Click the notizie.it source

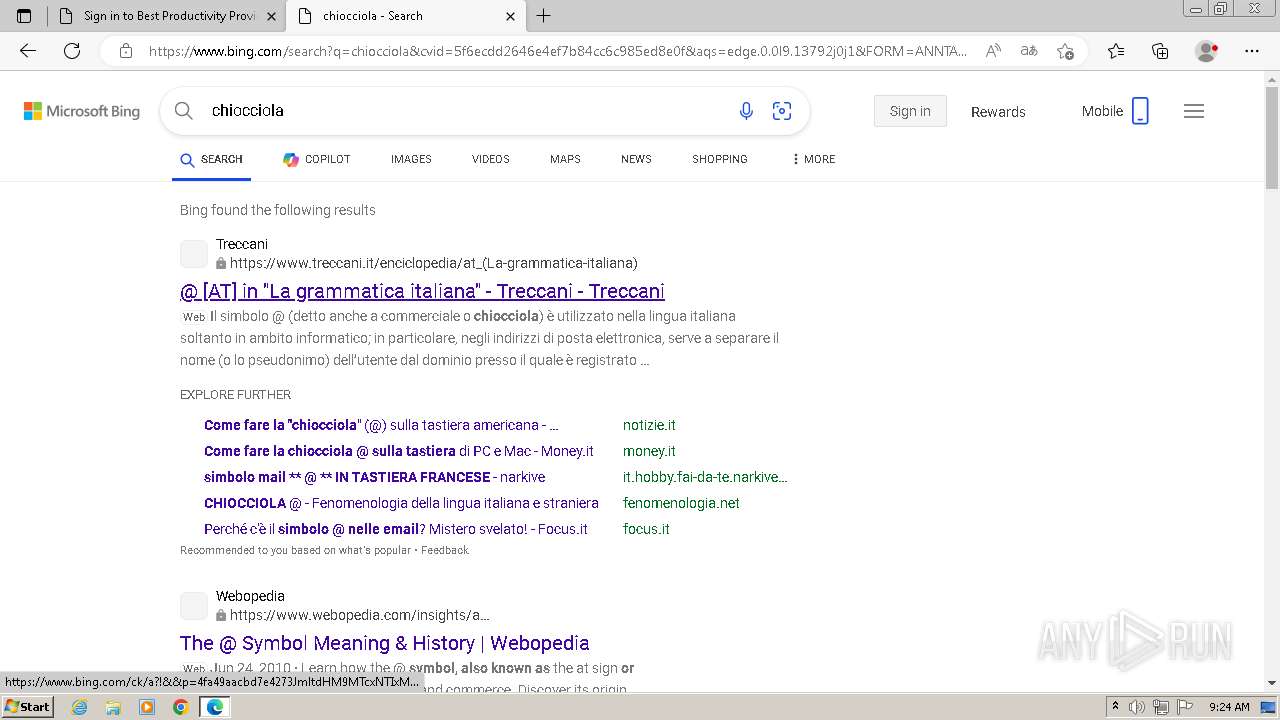pos(649,425)
